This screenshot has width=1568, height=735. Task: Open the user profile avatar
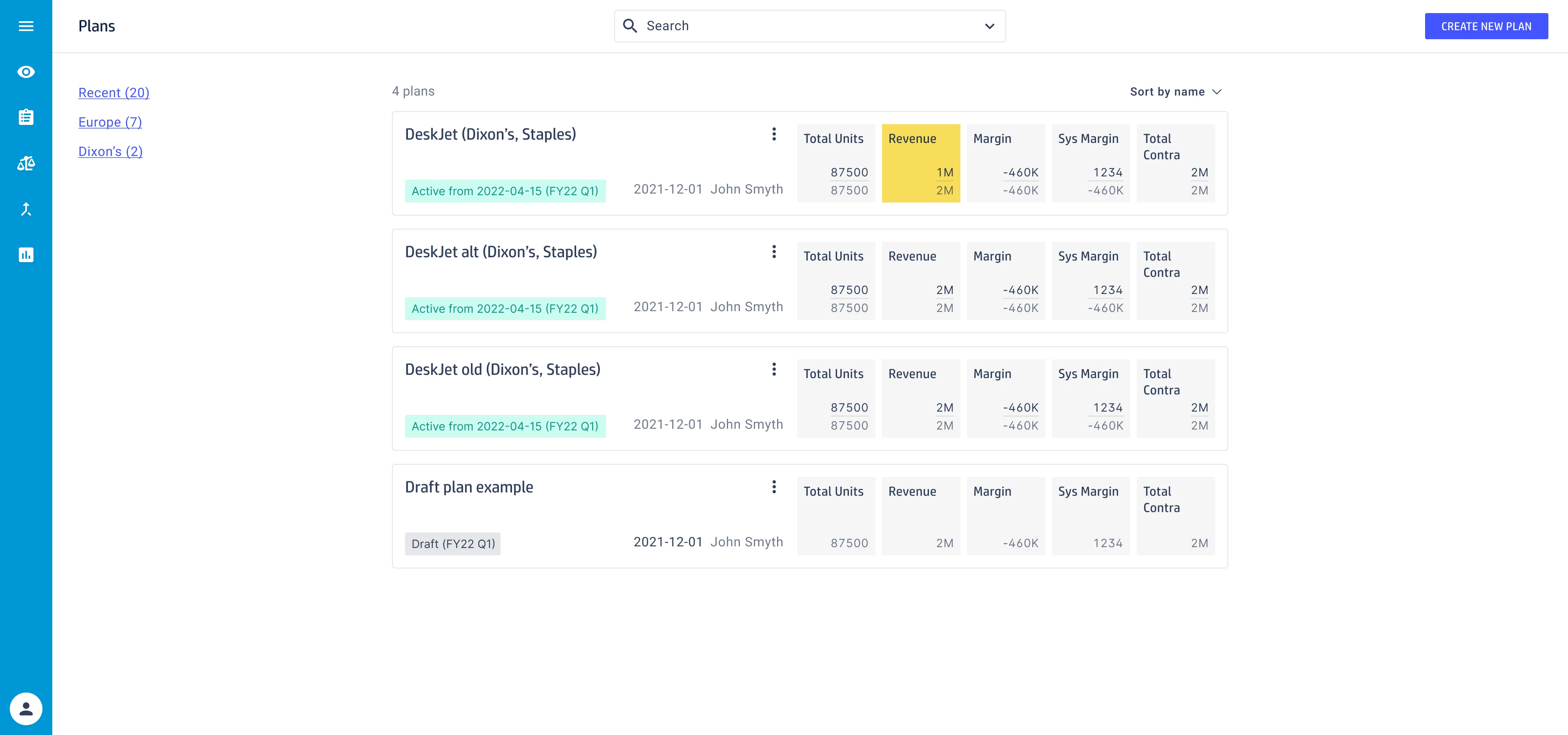click(26, 708)
